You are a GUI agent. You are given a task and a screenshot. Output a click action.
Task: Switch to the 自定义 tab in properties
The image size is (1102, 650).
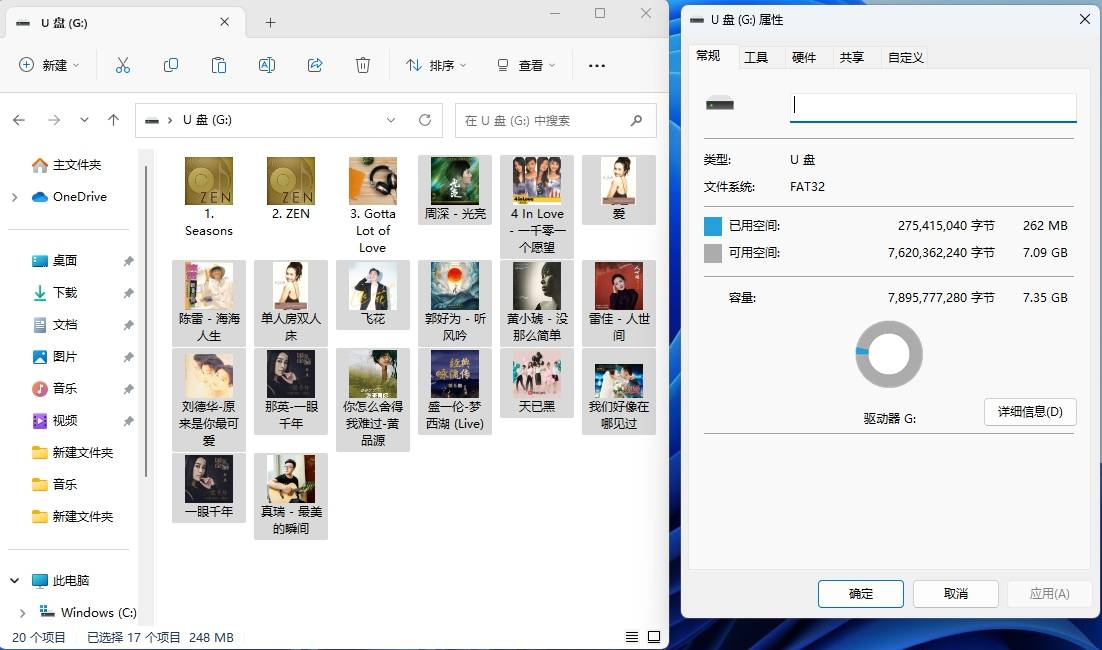[x=905, y=57]
